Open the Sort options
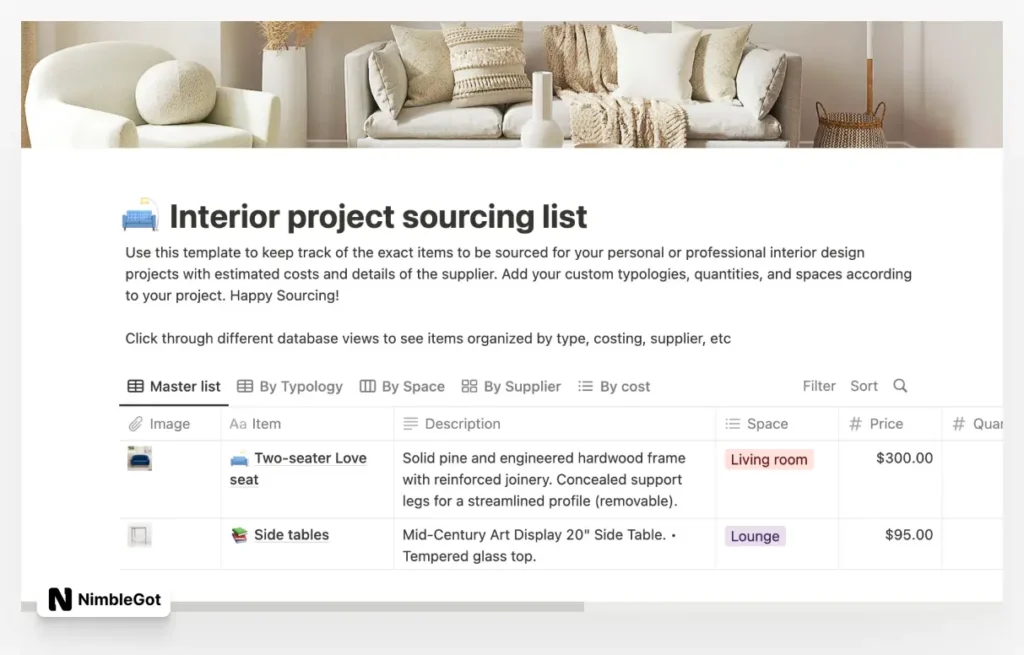The width and height of the screenshot is (1024, 655). (x=864, y=386)
